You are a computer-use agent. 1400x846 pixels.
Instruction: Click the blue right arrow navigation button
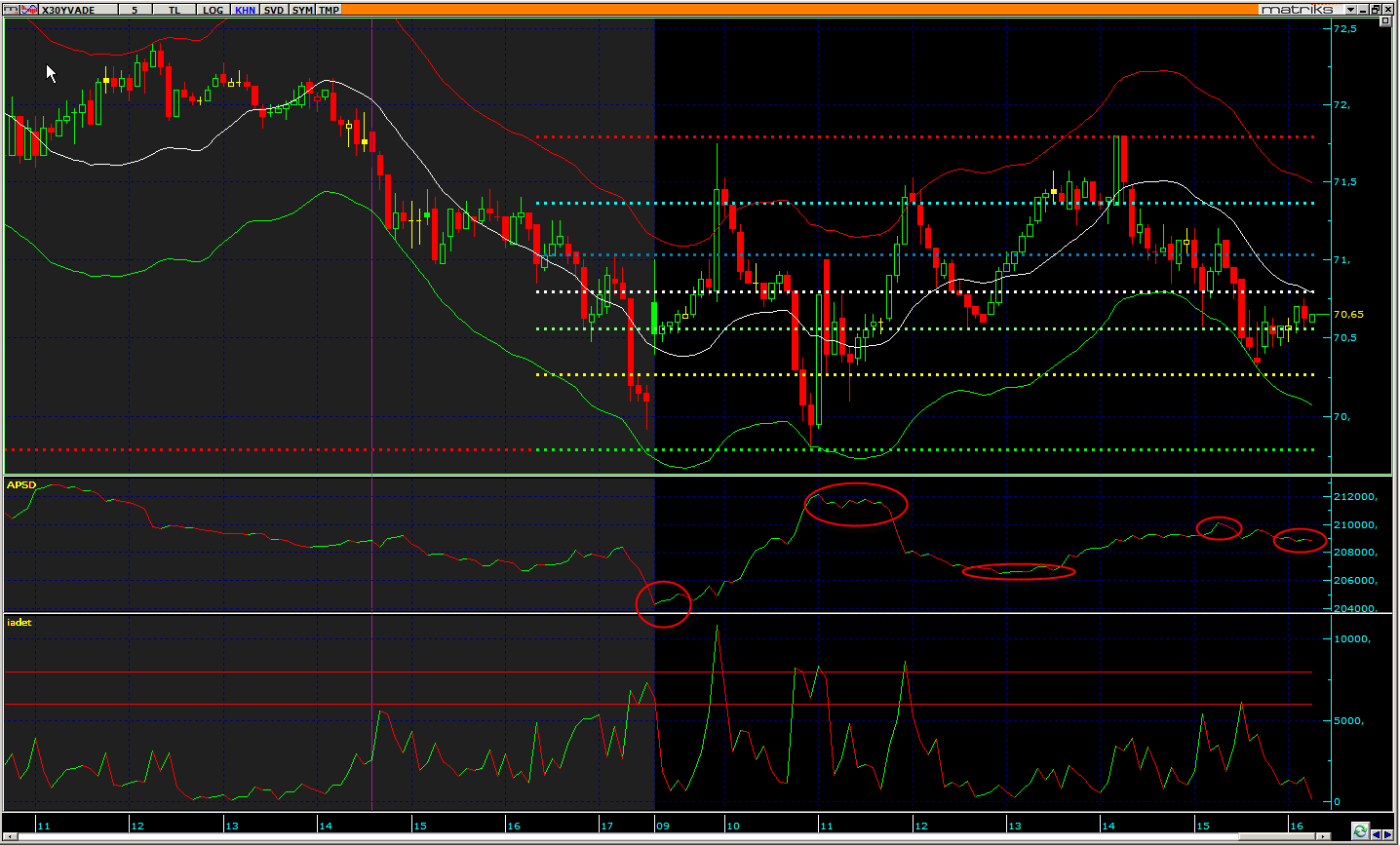coord(1388,835)
